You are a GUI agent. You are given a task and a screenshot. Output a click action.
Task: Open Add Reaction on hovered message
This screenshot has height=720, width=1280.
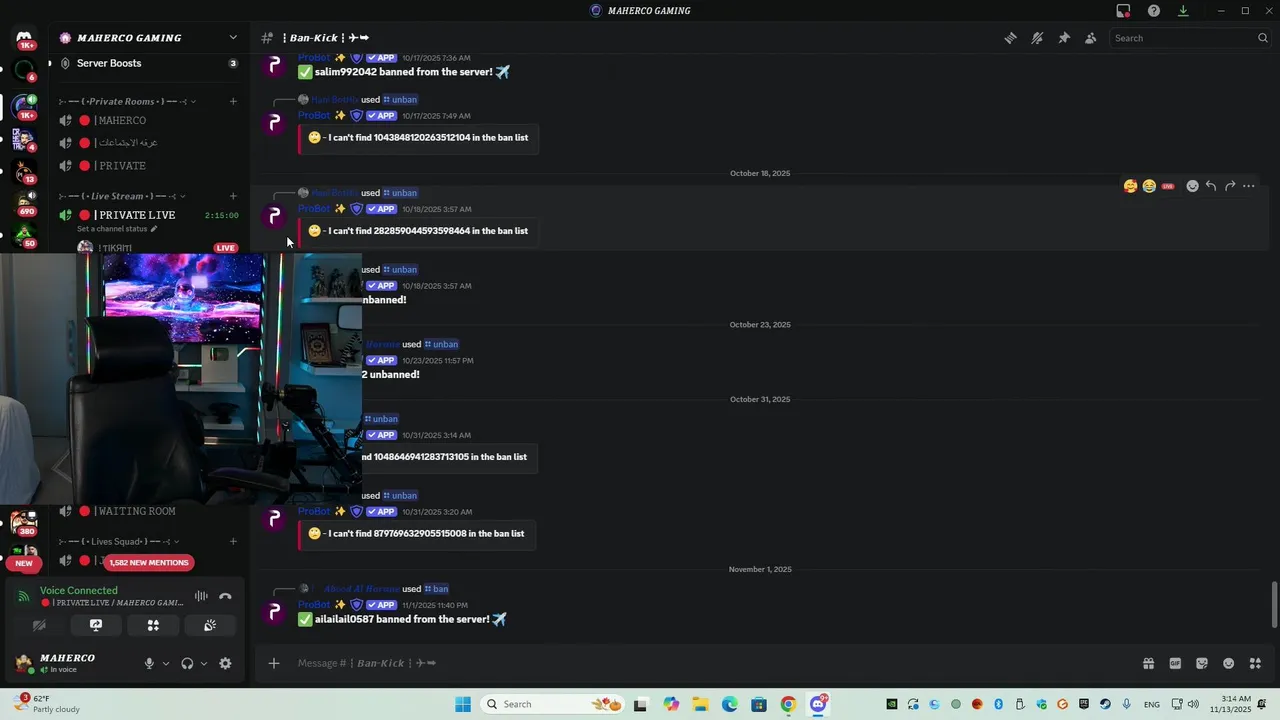(1192, 186)
